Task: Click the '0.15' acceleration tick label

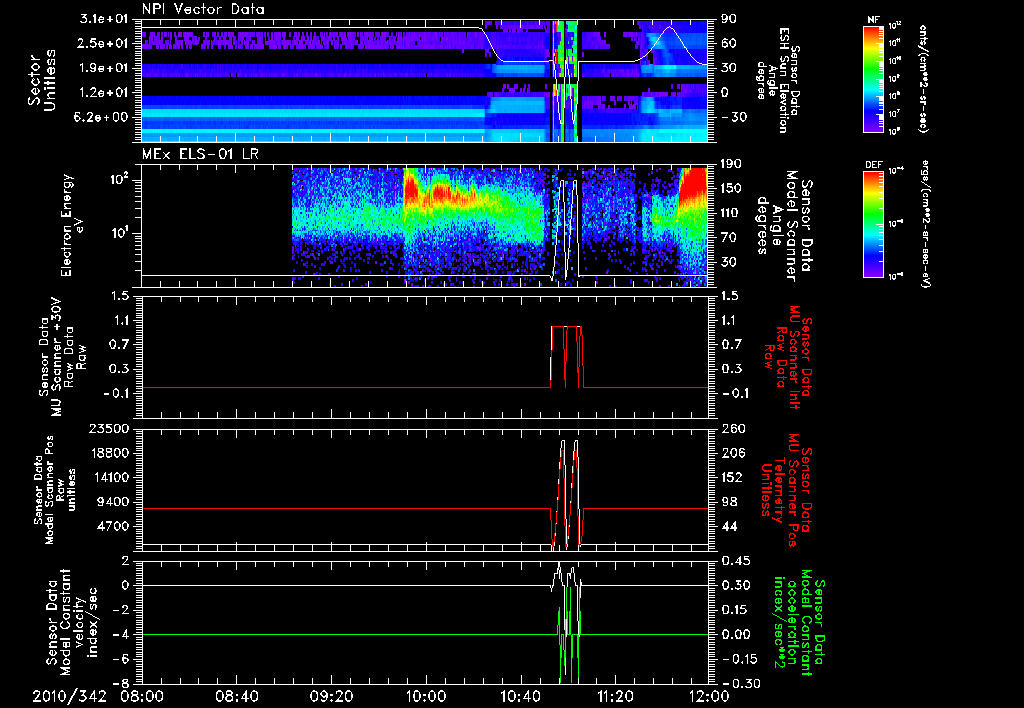Action: click(x=735, y=610)
